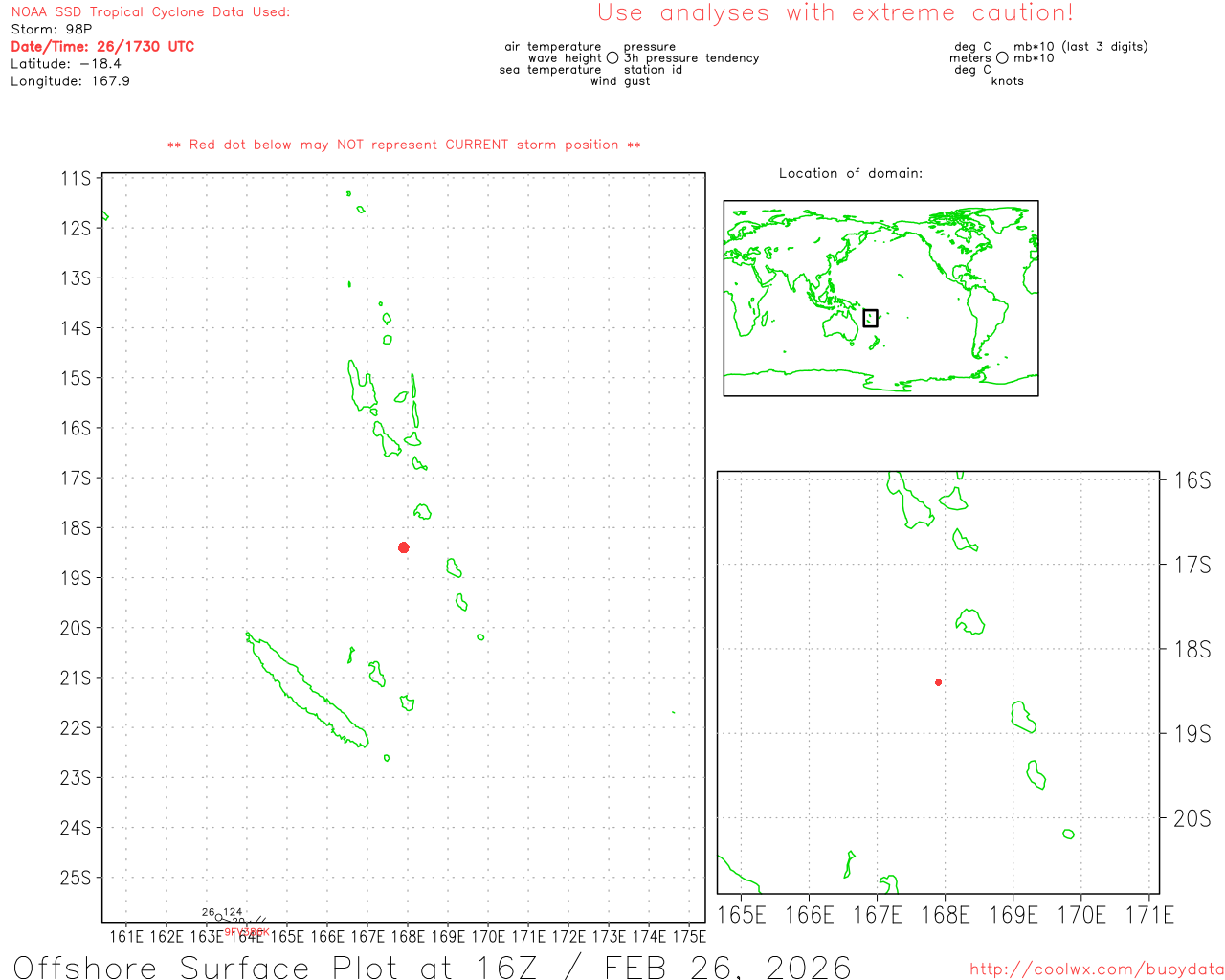Image resolution: width=1225 pixels, height=980 pixels.
Task: Click the 'meters' units label
Action: pyautogui.click(x=970, y=58)
